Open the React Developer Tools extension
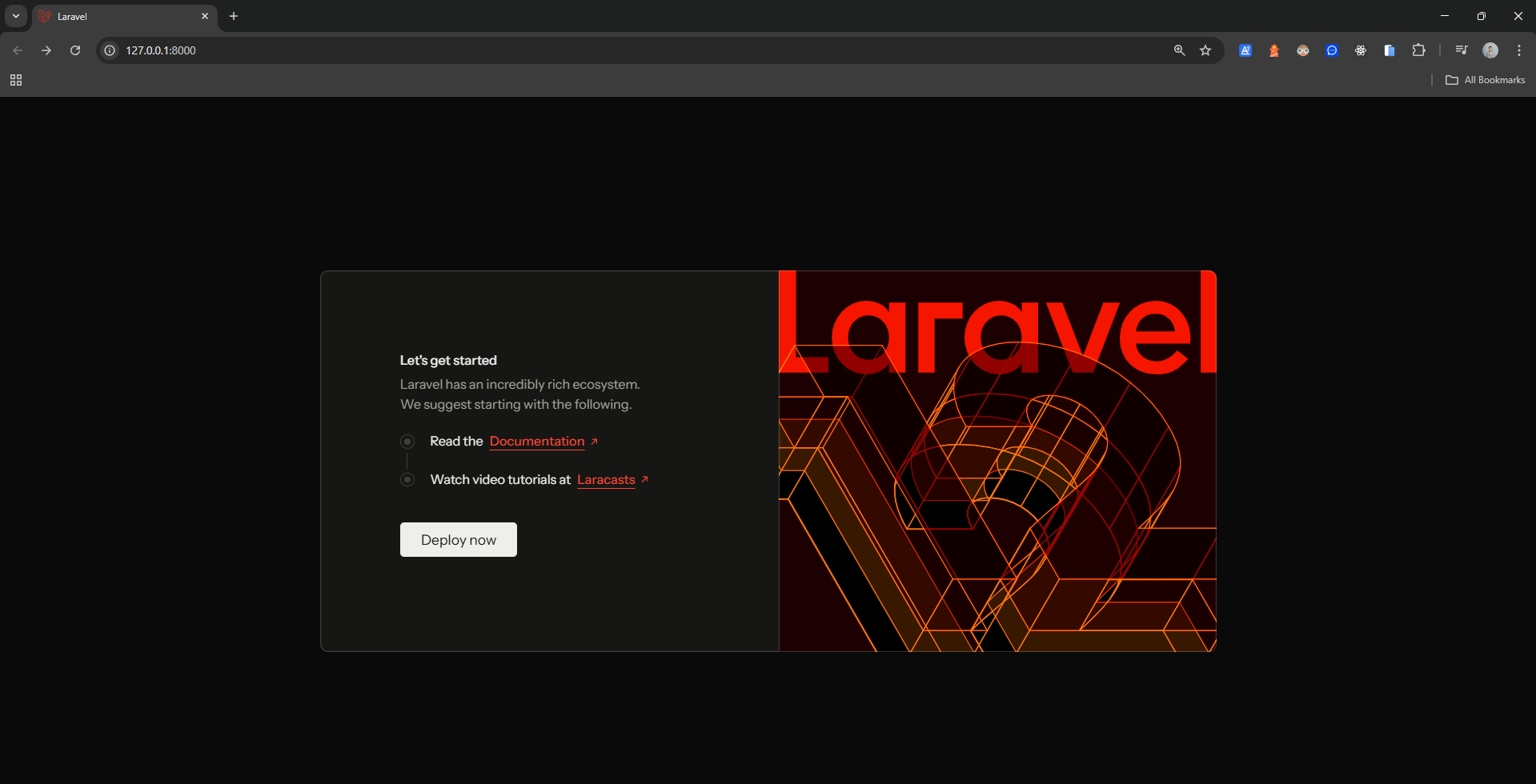This screenshot has width=1536, height=784. (x=1360, y=50)
